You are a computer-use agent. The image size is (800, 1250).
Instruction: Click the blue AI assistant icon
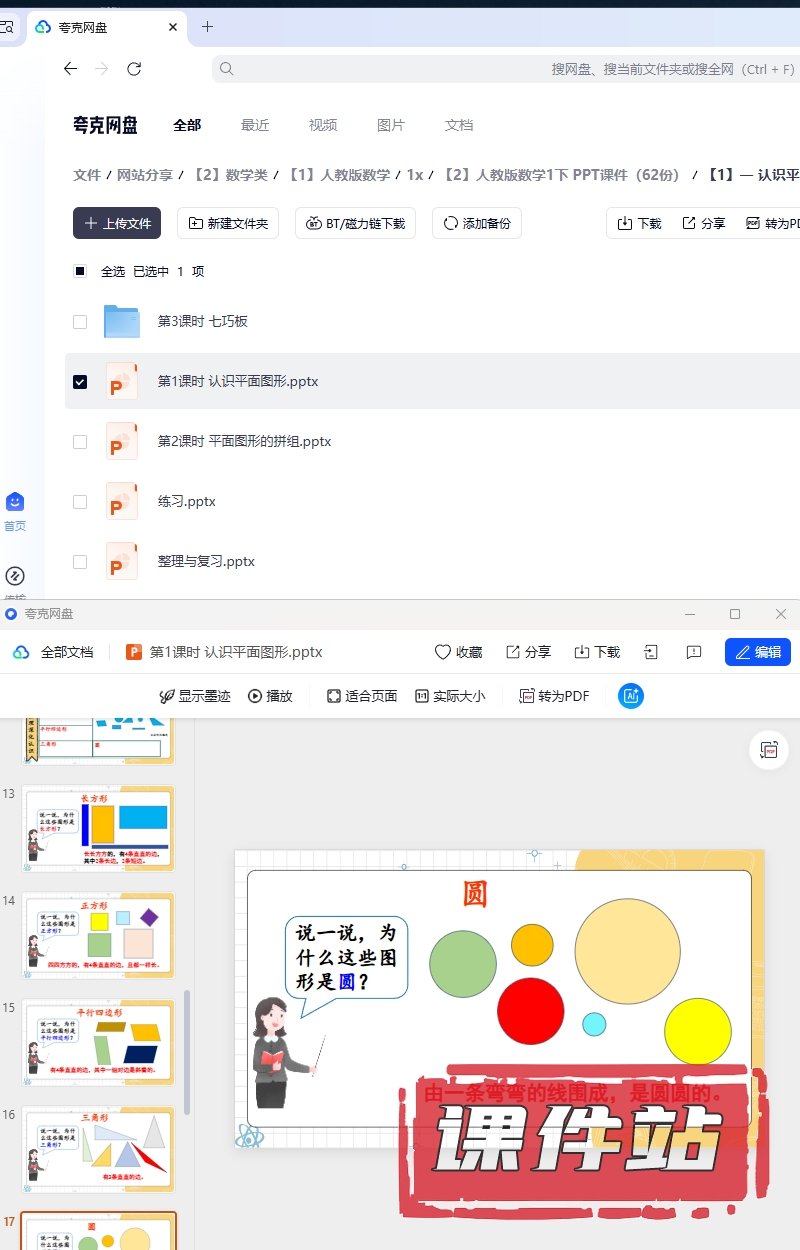pos(631,696)
